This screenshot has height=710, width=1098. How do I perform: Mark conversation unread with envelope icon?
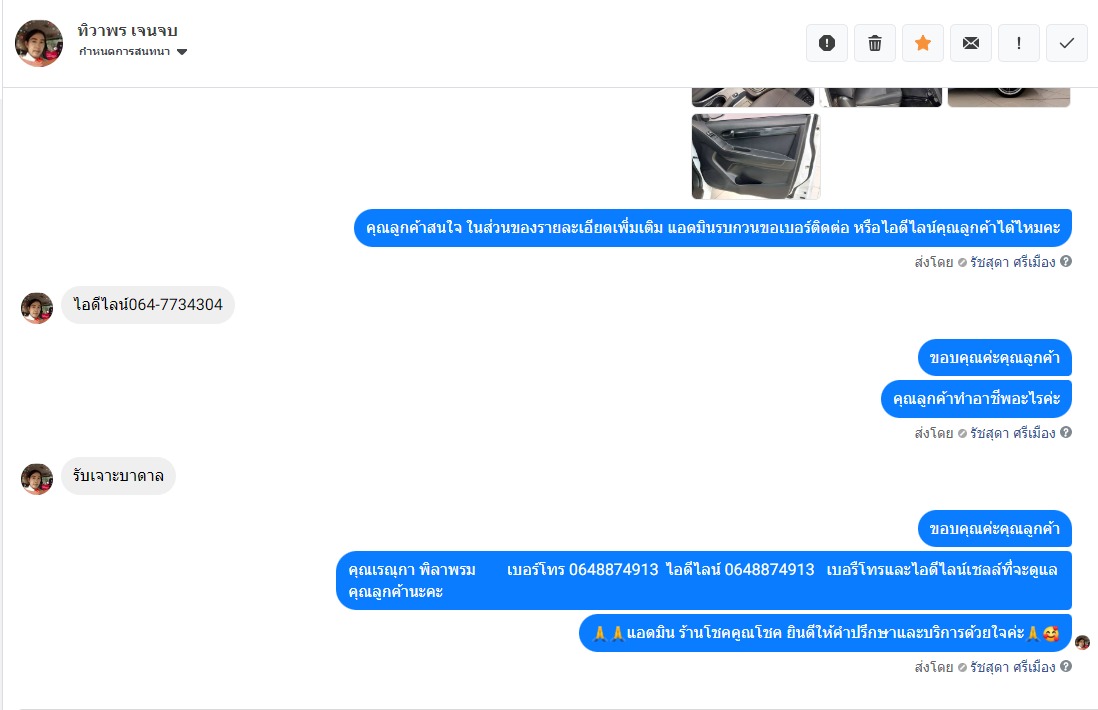(971, 43)
